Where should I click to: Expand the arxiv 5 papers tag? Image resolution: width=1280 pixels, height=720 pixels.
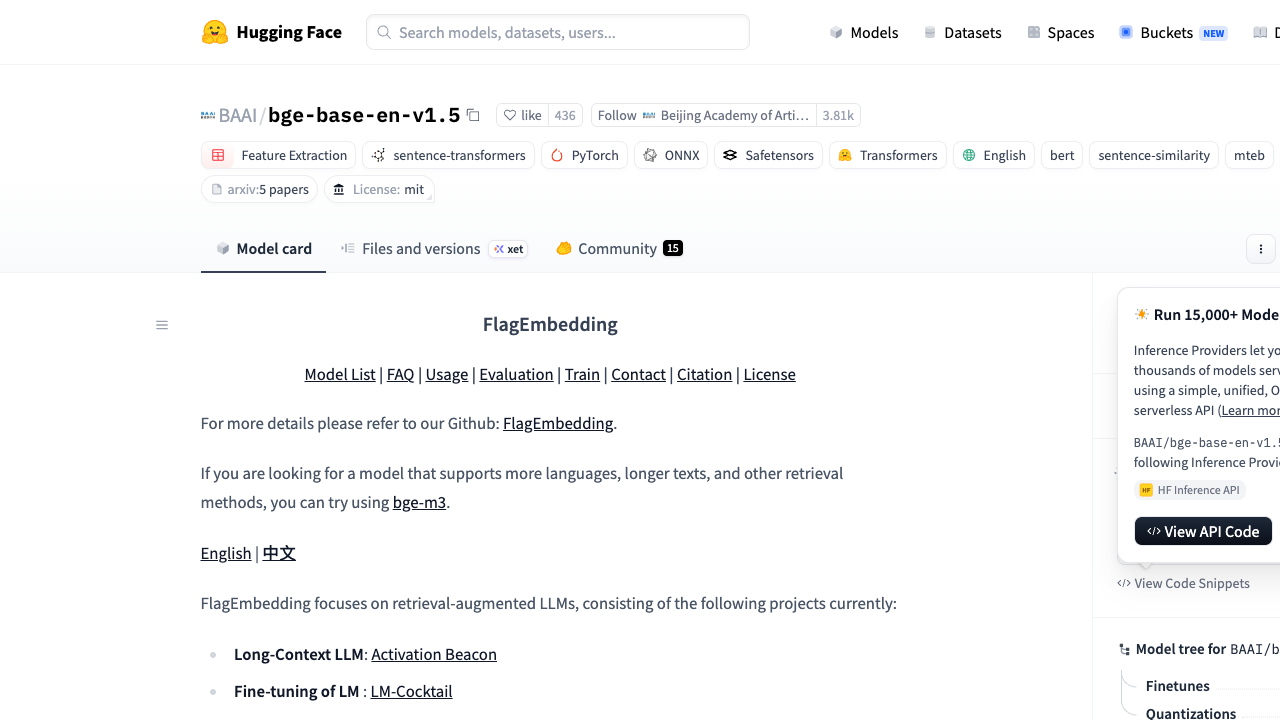point(260,189)
